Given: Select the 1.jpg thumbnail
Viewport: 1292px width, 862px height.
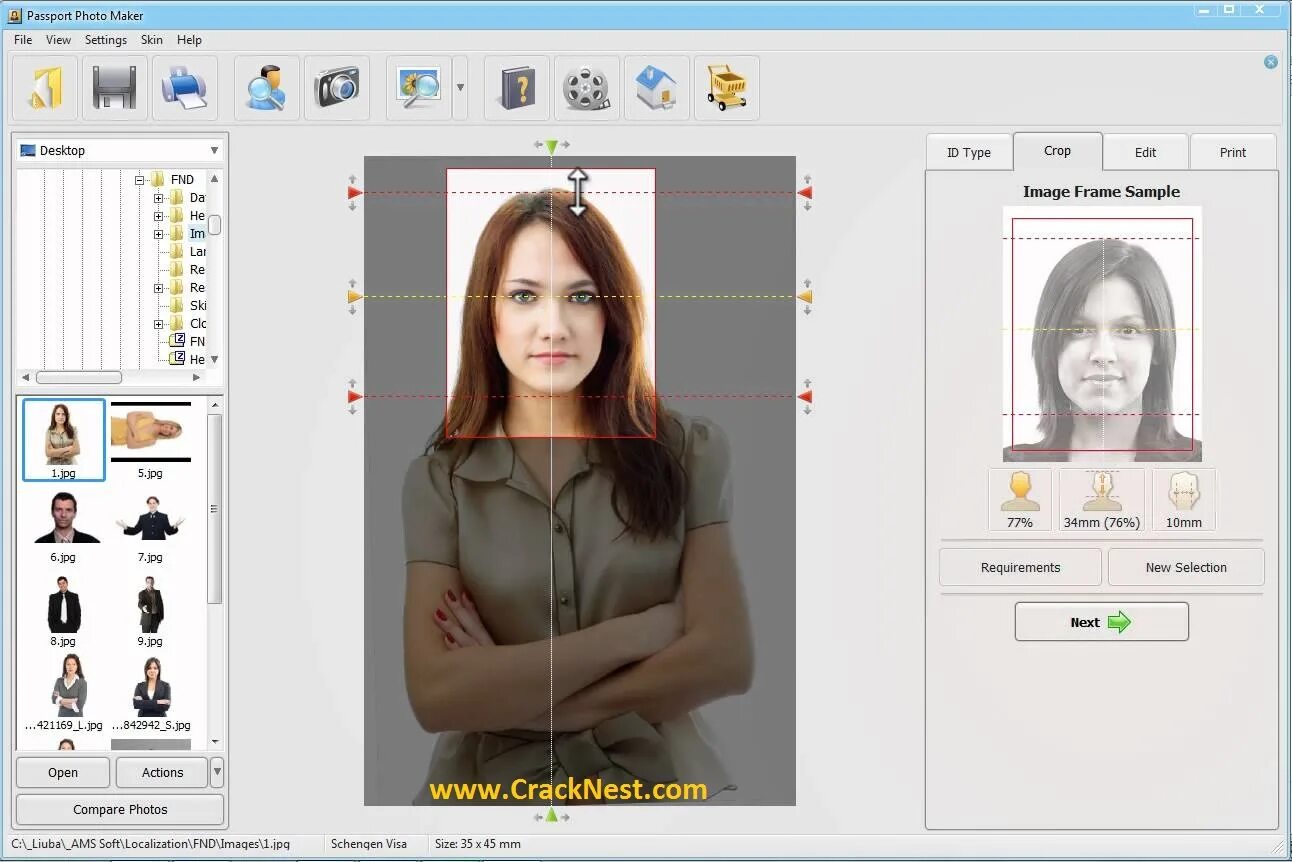Looking at the screenshot, I should tap(63, 440).
